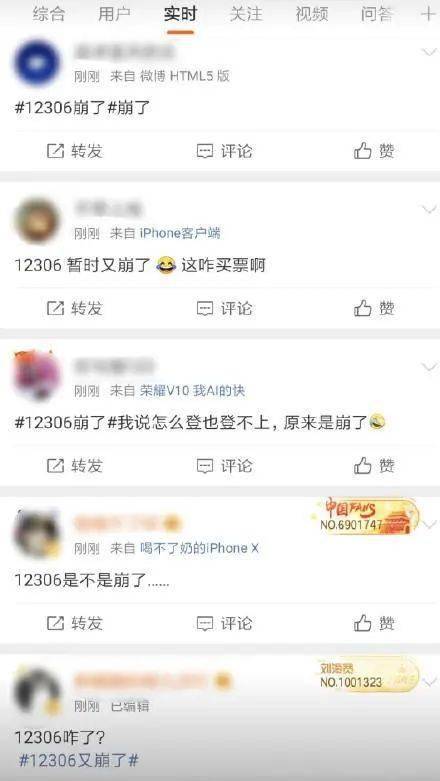
Task: Repost the '这咋买票啊' post
Action: pyautogui.click(x=75, y=308)
